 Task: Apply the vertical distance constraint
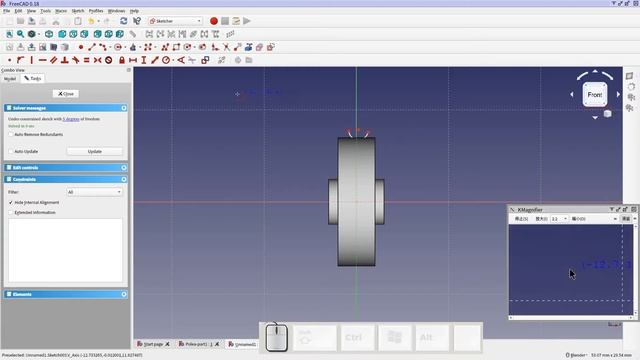pos(144,60)
